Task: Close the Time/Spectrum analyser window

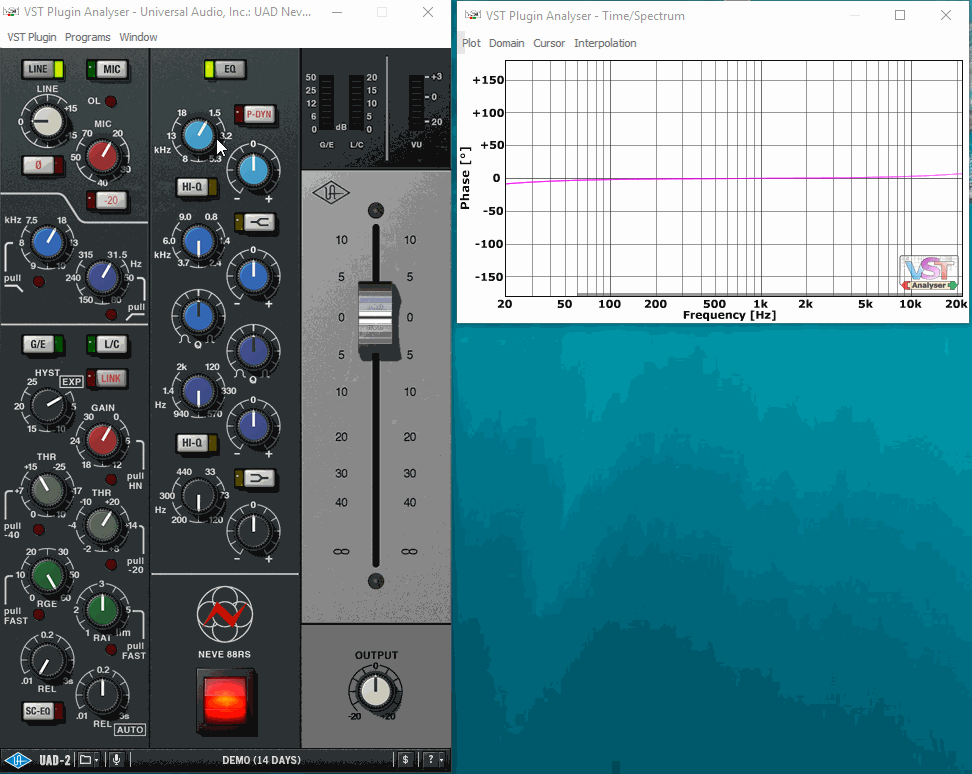Action: pyautogui.click(x=945, y=15)
